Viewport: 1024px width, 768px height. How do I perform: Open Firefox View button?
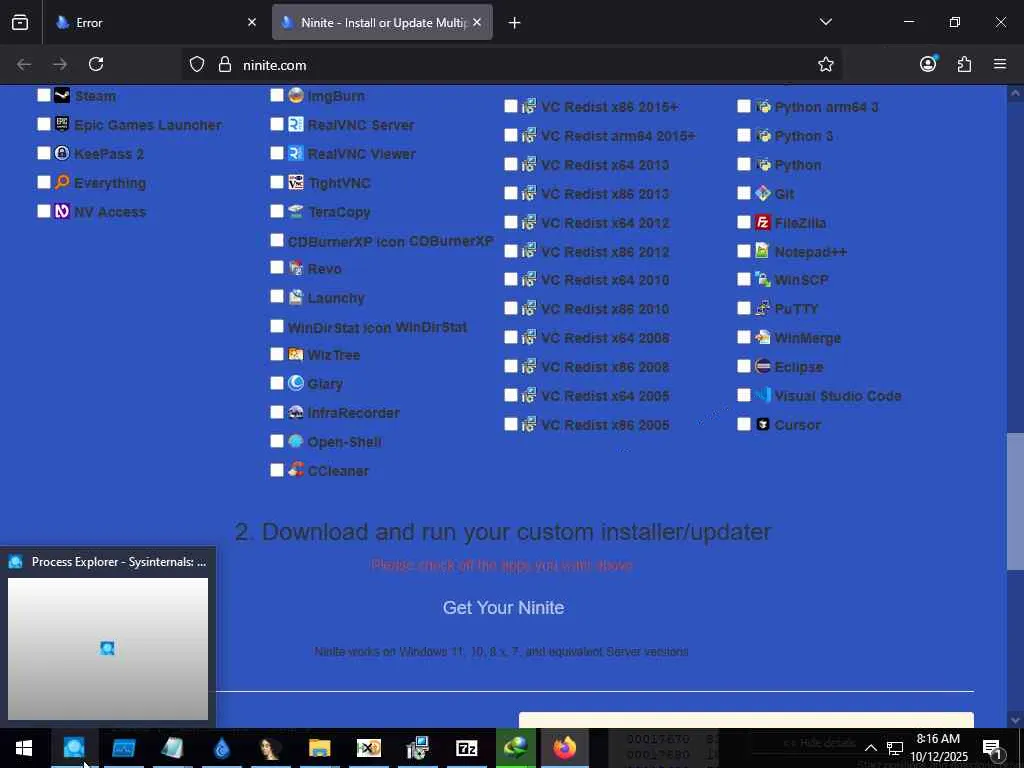(20, 23)
